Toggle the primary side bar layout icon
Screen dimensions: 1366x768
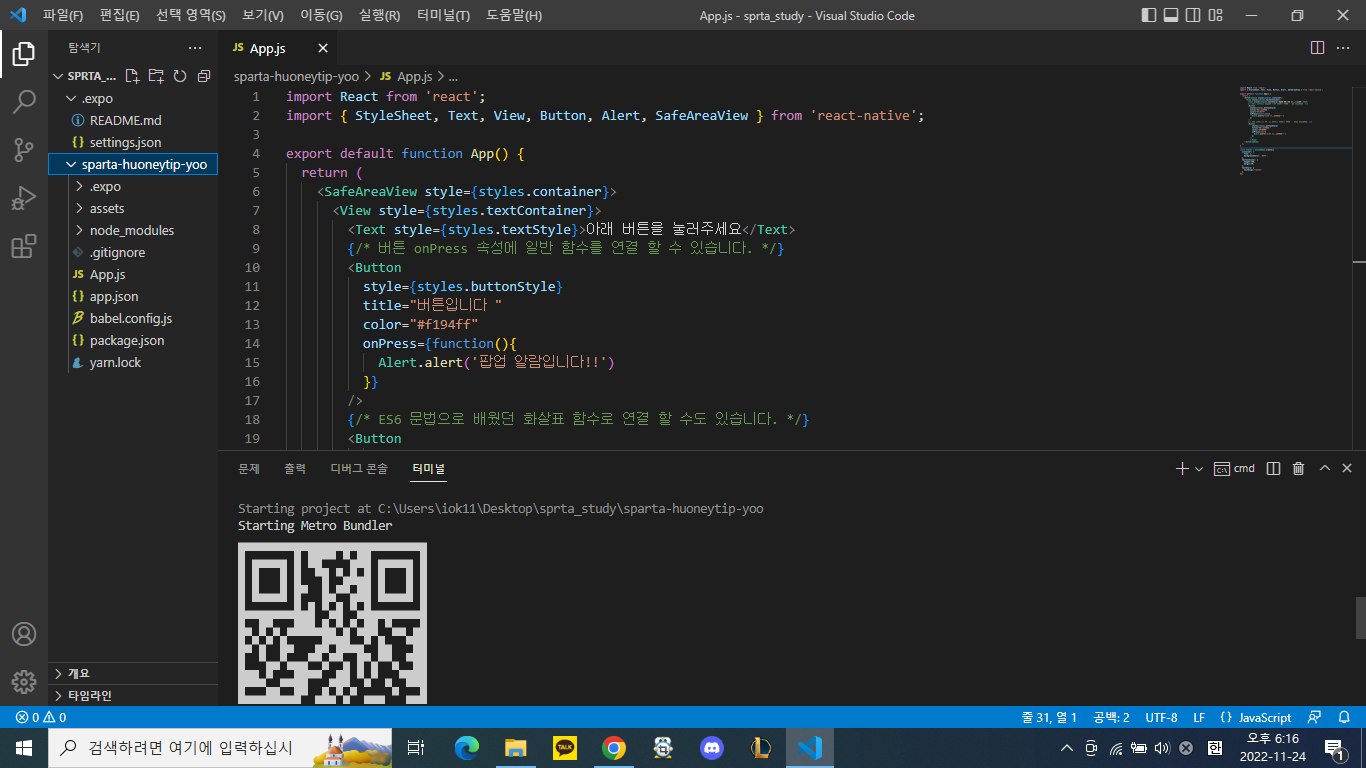1148,15
